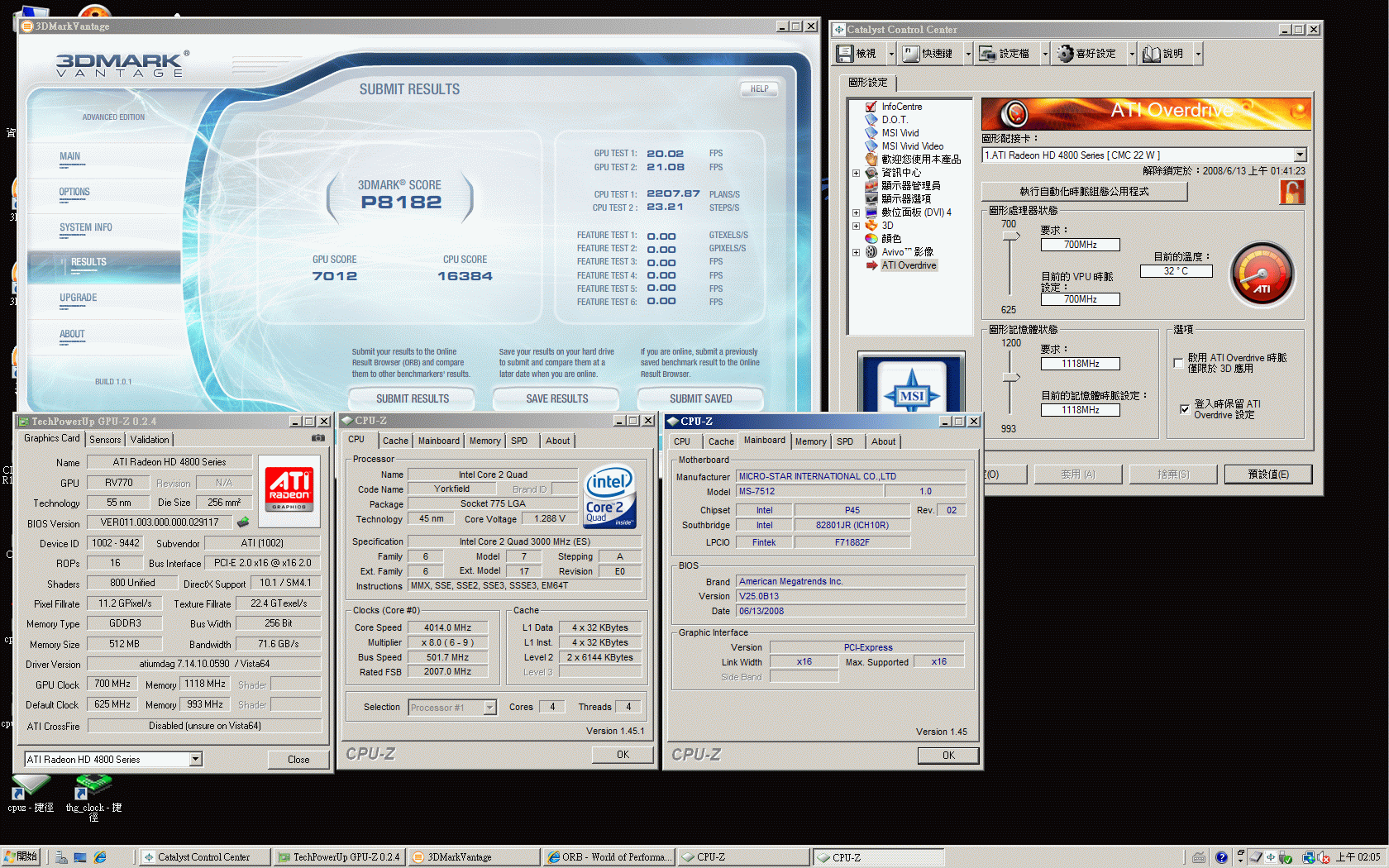Open dropdown arrow next to 設定檔 button
This screenshot has height=868, width=1389.
pyautogui.click(x=1045, y=54)
